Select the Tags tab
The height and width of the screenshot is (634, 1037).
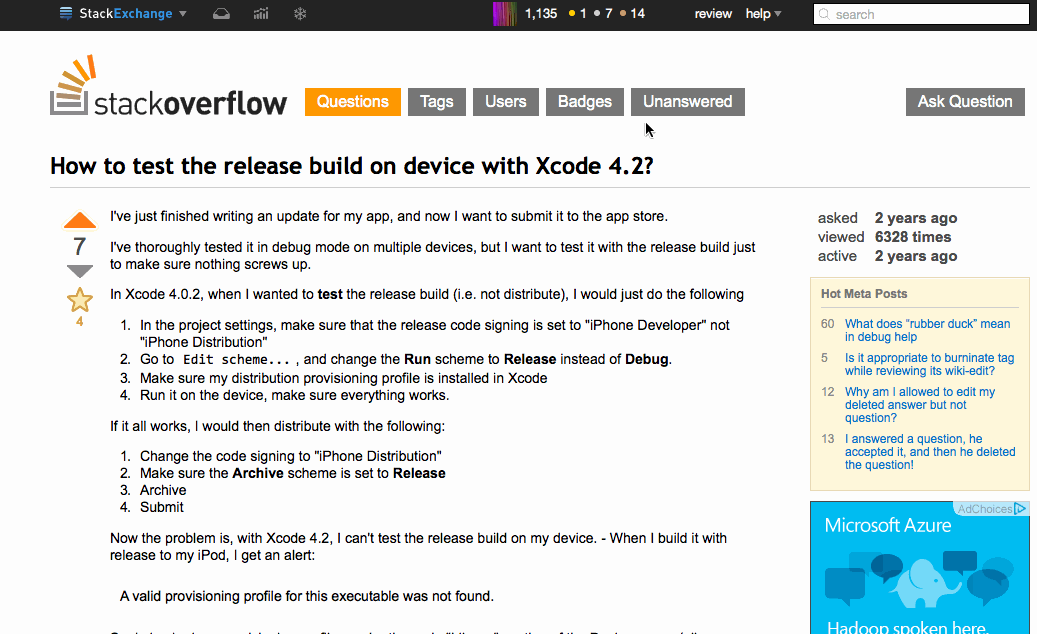tap(436, 102)
